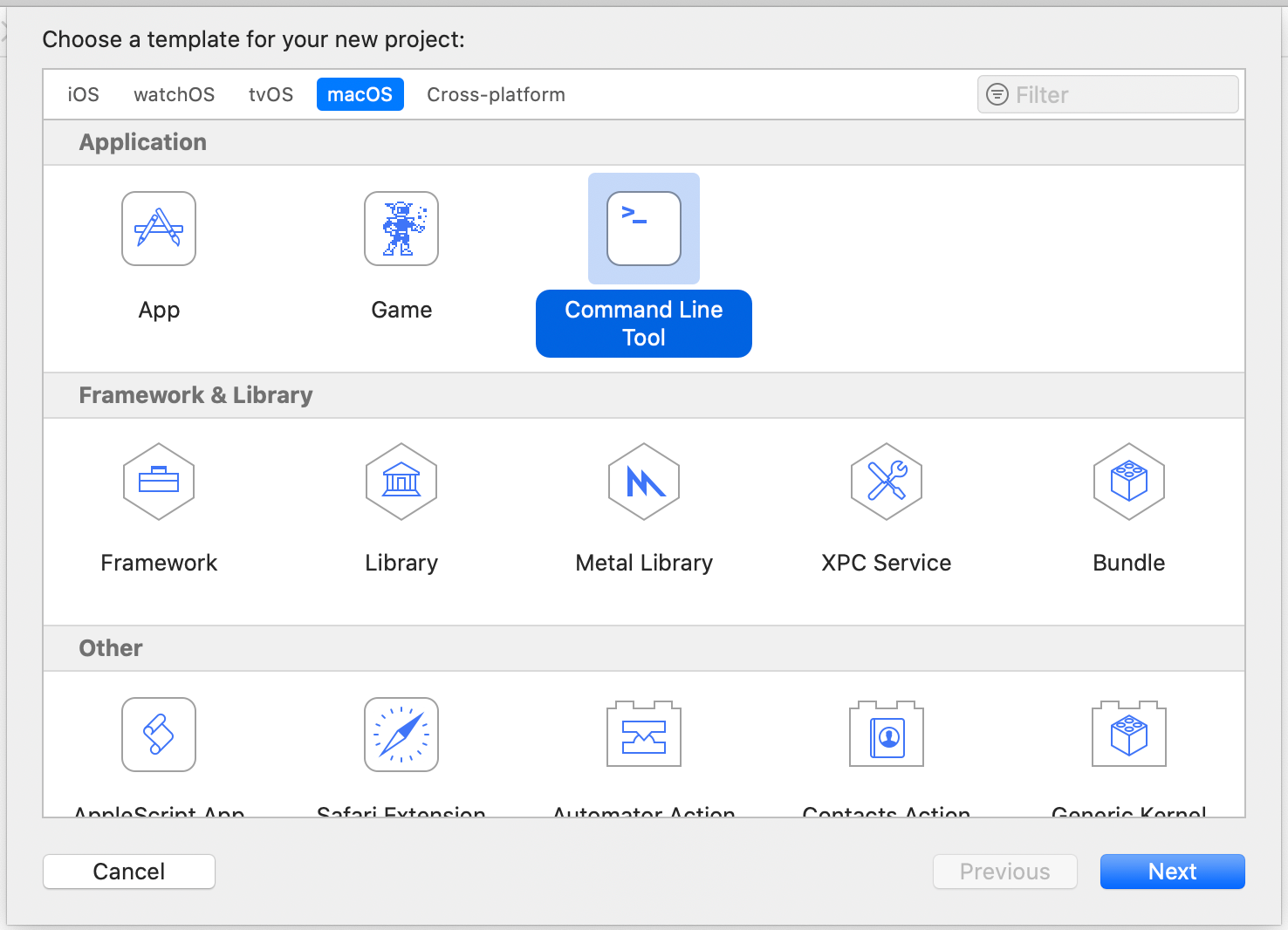1288x930 pixels.
Task: Click the Game template label
Action: coord(401,310)
